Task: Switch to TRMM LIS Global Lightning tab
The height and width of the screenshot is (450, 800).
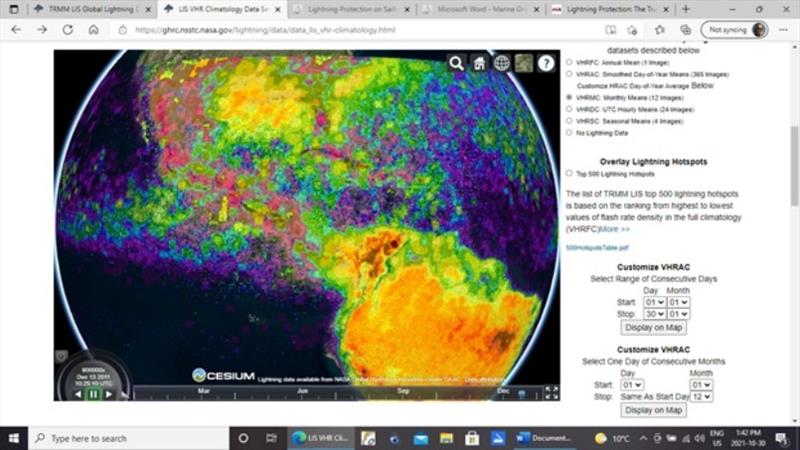Action: 92,9
